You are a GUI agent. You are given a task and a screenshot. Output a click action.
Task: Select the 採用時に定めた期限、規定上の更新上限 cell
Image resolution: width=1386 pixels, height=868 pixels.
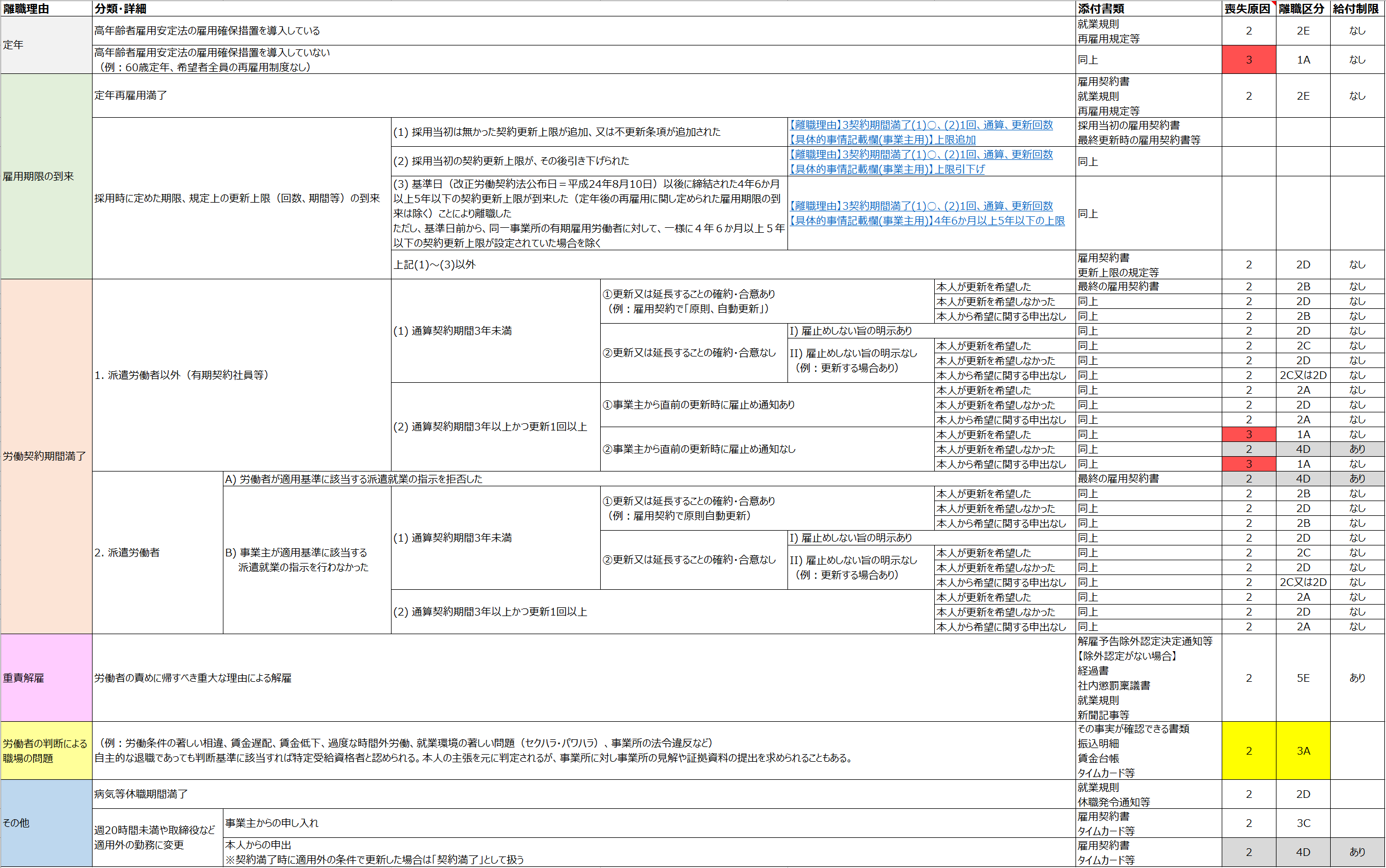[x=241, y=198]
